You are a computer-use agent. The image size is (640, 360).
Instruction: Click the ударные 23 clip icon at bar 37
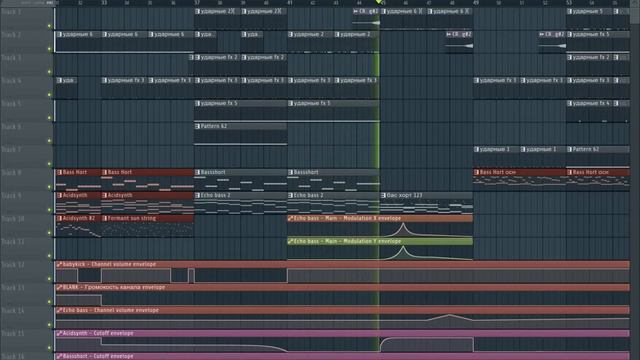[x=198, y=11]
